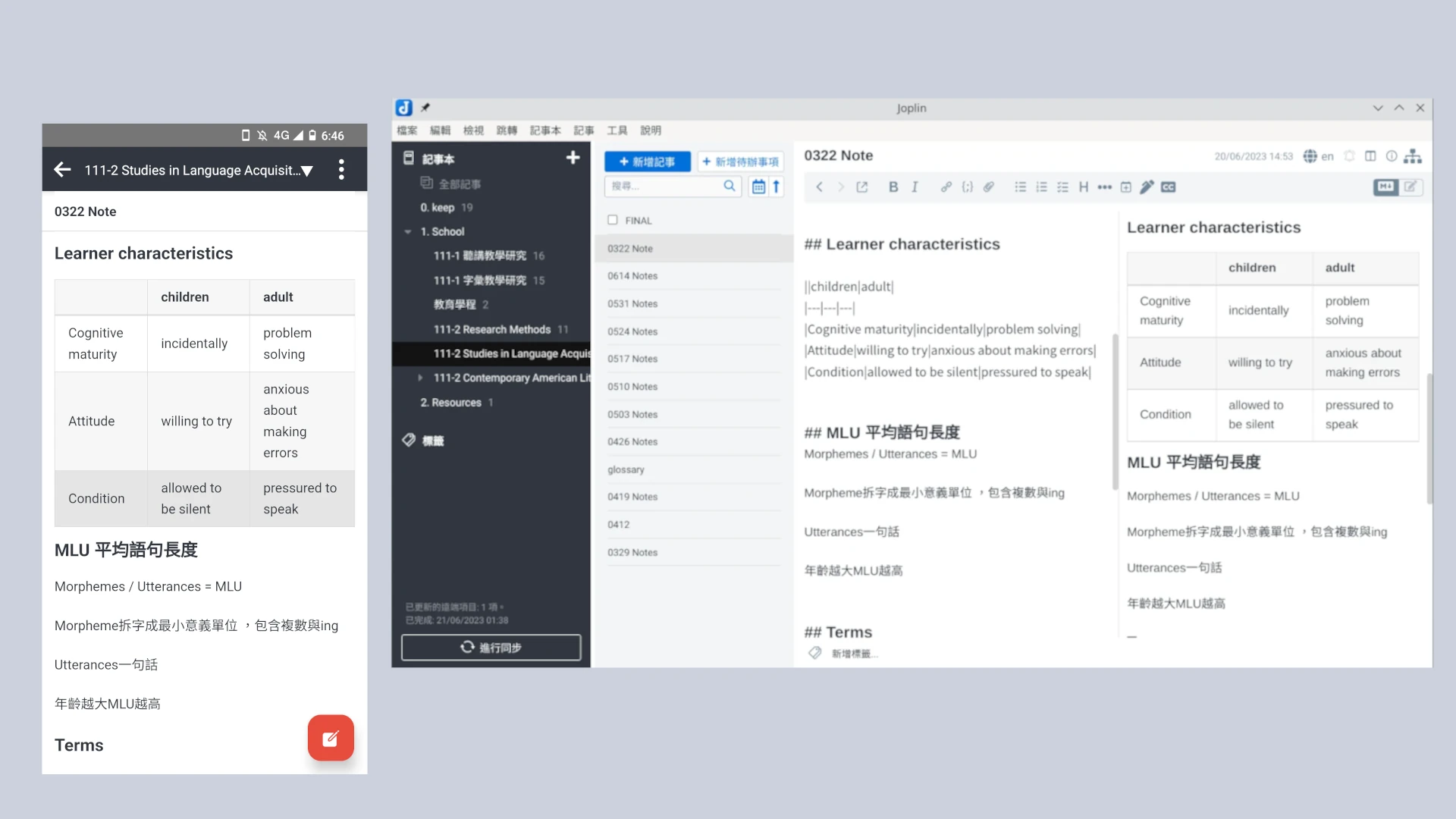
Task: Click the Italic formatting icon
Action: click(x=915, y=187)
